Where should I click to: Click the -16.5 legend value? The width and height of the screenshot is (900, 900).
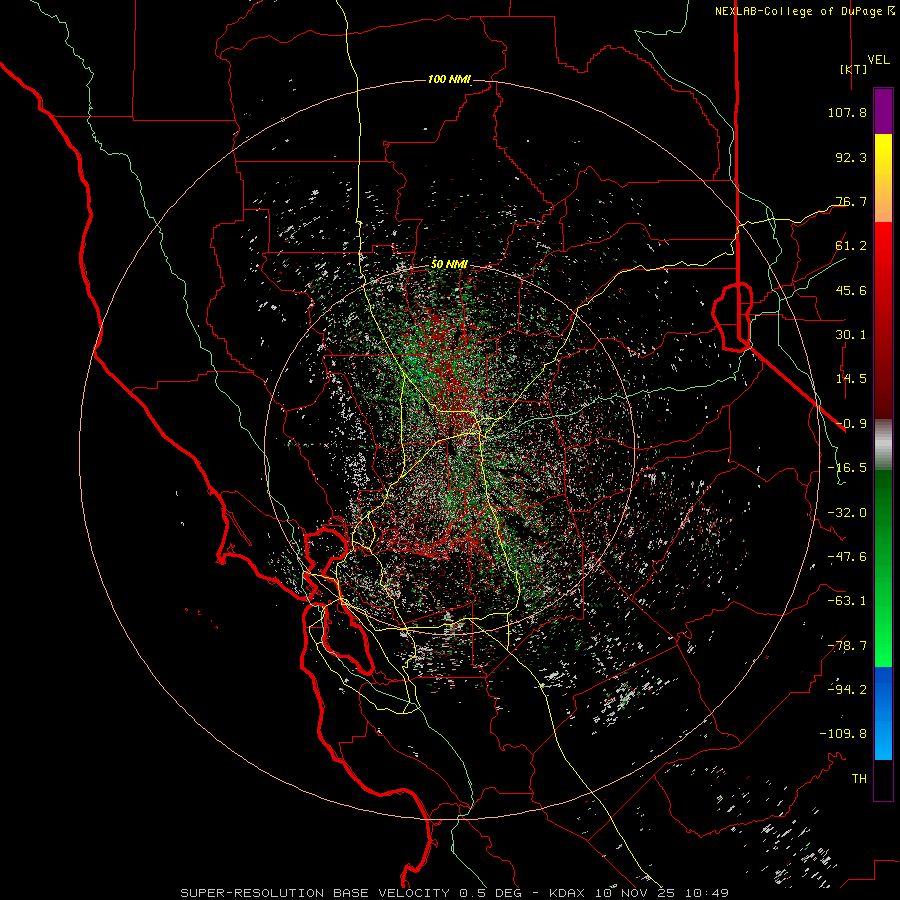(847, 468)
